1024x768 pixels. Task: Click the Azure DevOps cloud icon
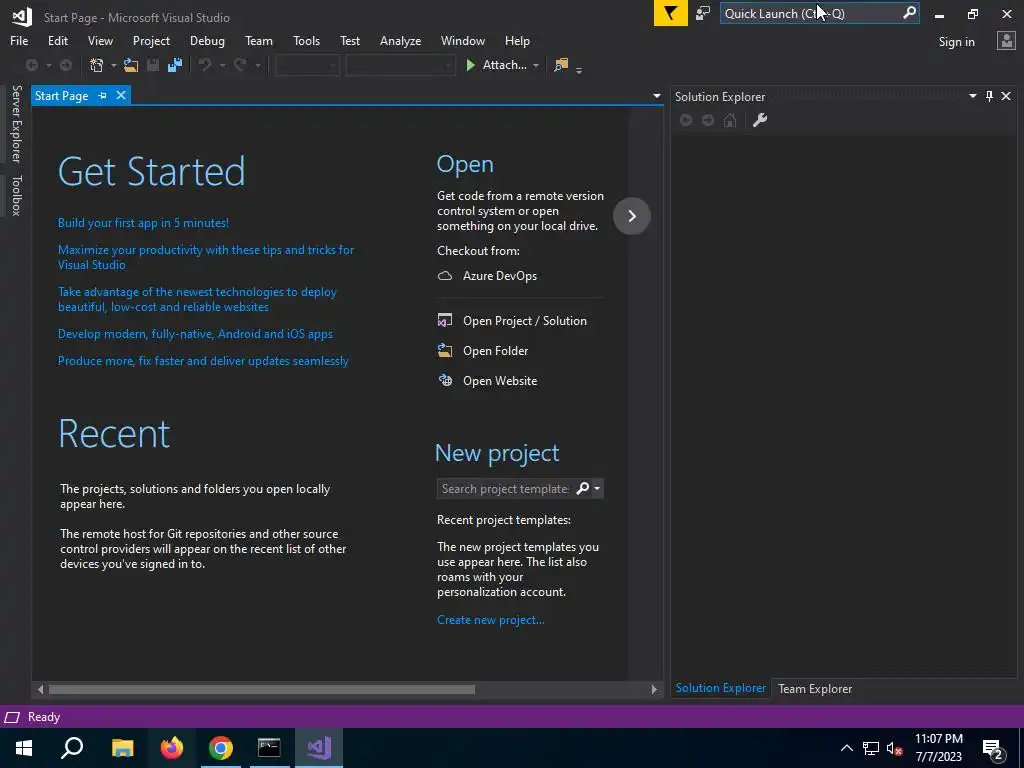pos(445,276)
